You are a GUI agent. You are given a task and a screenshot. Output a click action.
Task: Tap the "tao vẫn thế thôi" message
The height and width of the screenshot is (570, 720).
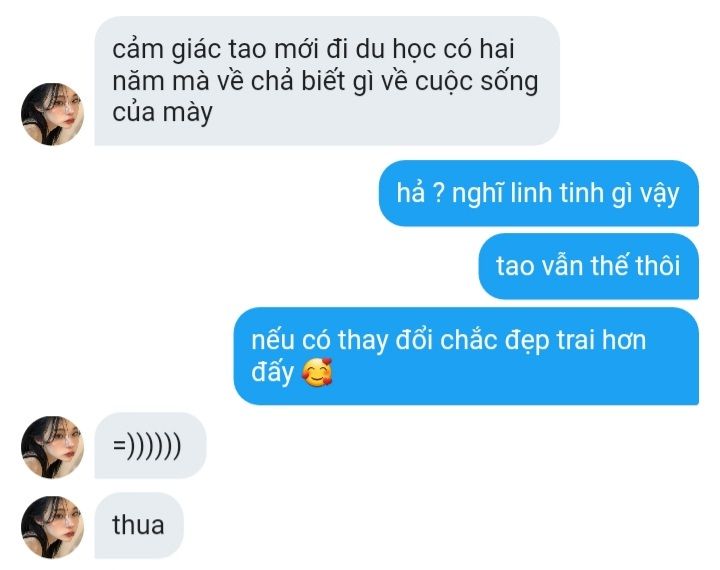[589, 266]
